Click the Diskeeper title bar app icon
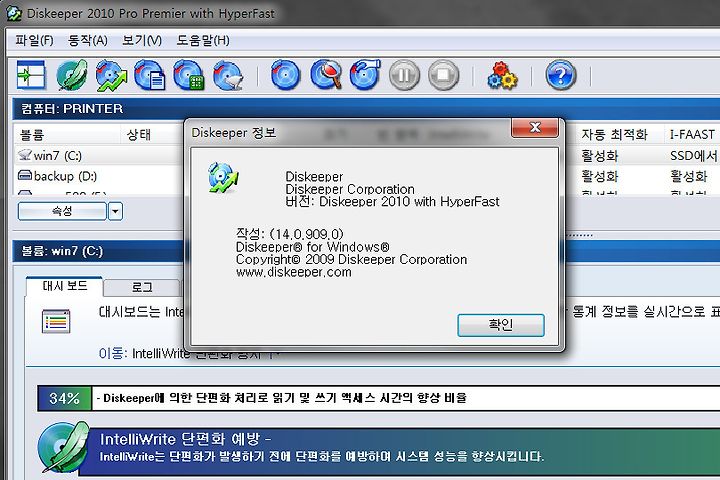This screenshot has width=720, height=480. [14, 13]
